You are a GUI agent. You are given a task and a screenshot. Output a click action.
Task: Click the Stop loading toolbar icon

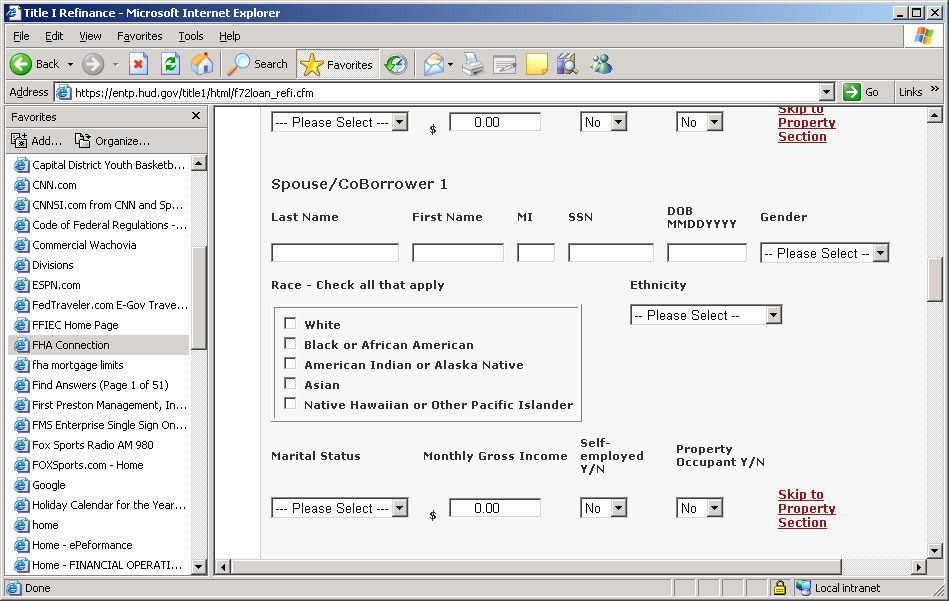tap(139, 64)
